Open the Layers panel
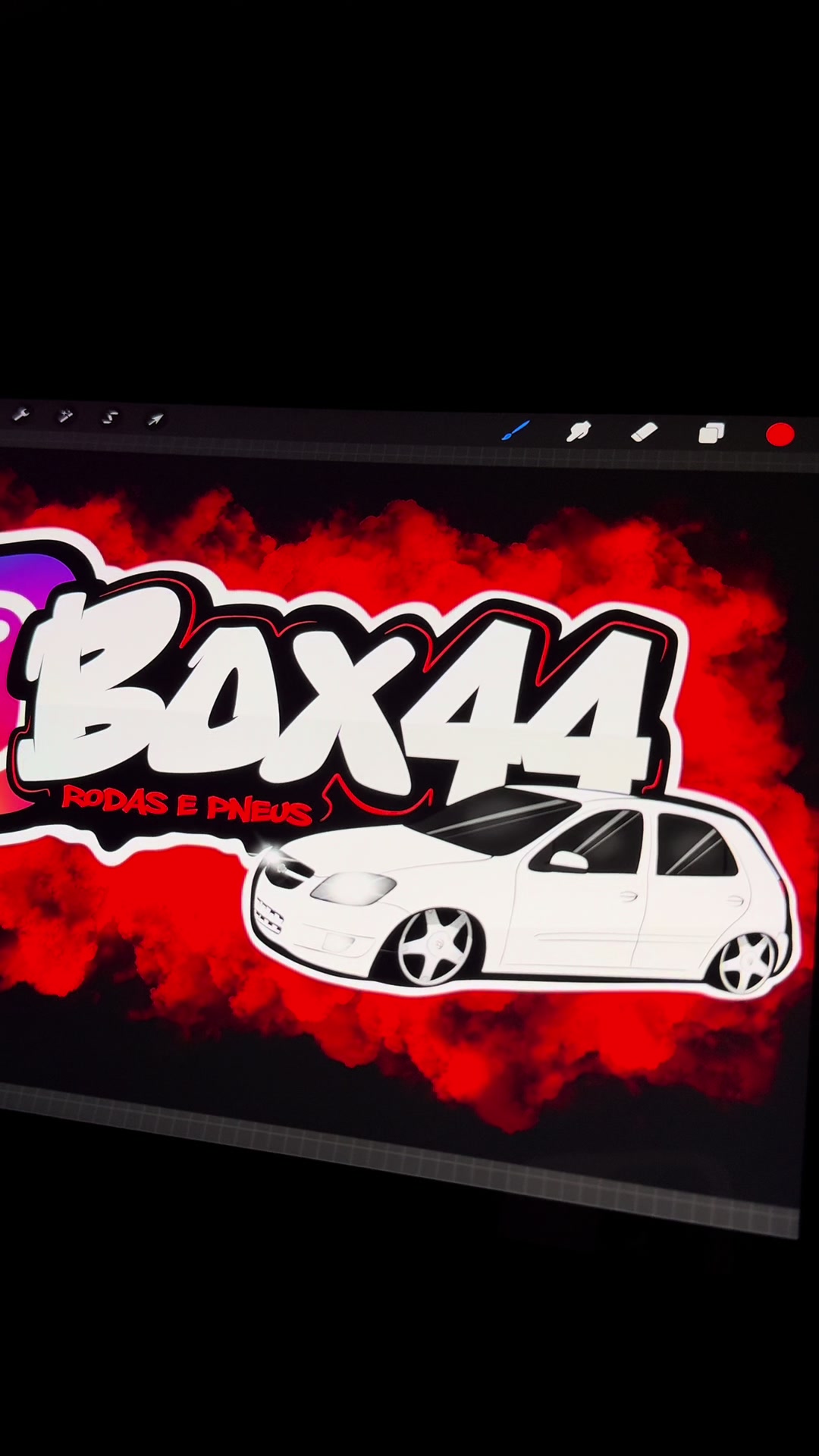This screenshot has width=819, height=1456. click(x=711, y=434)
